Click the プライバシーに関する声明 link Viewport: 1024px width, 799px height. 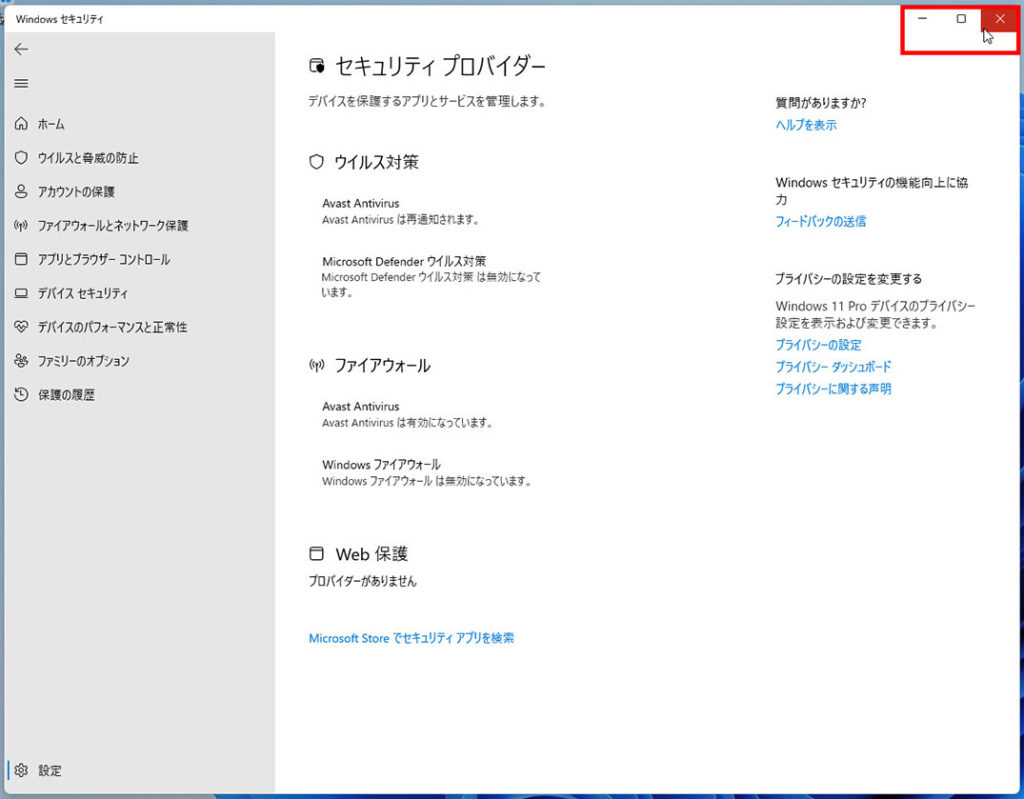pyautogui.click(x=833, y=389)
